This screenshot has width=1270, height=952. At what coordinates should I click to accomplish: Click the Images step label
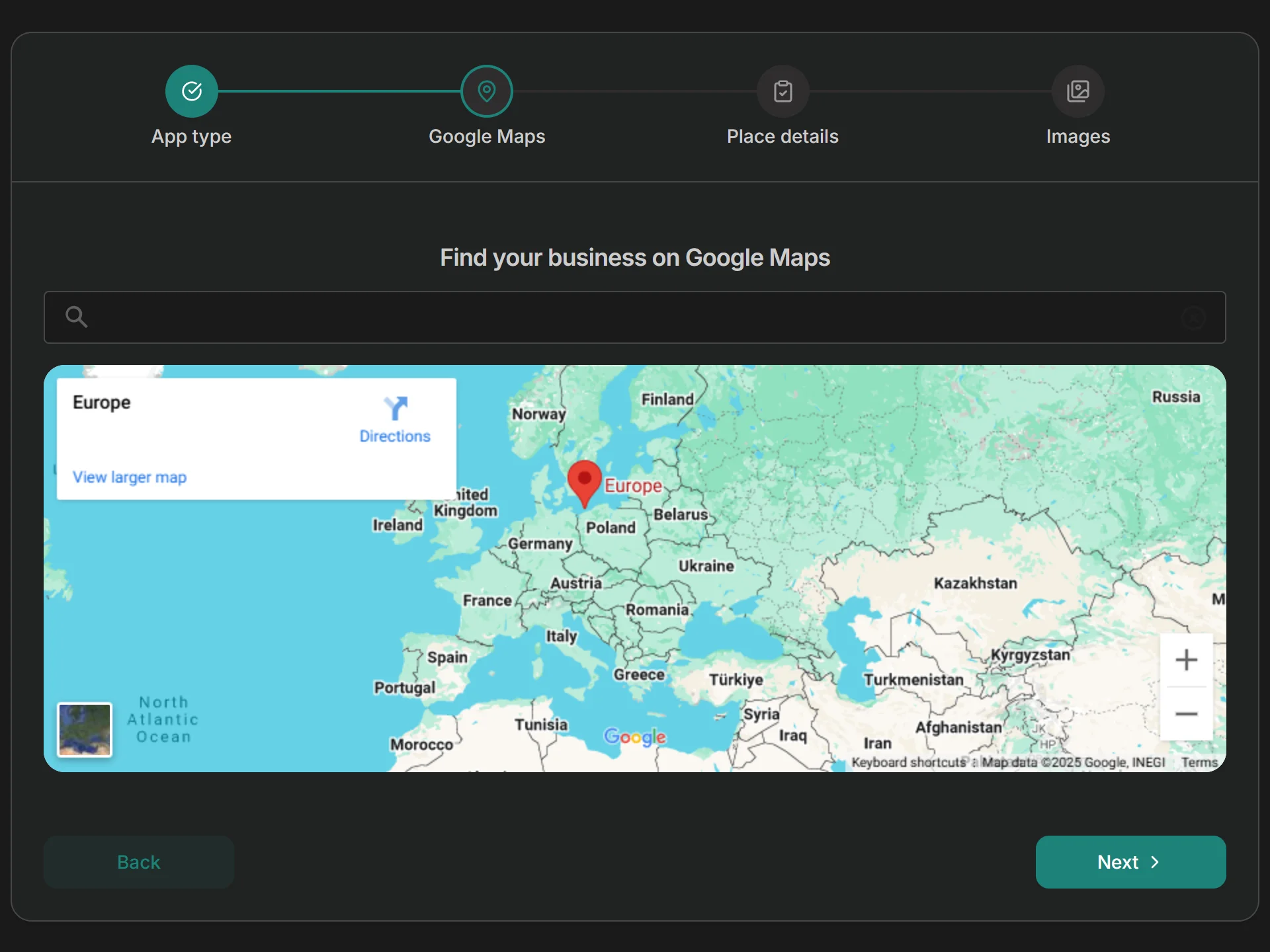click(1078, 137)
